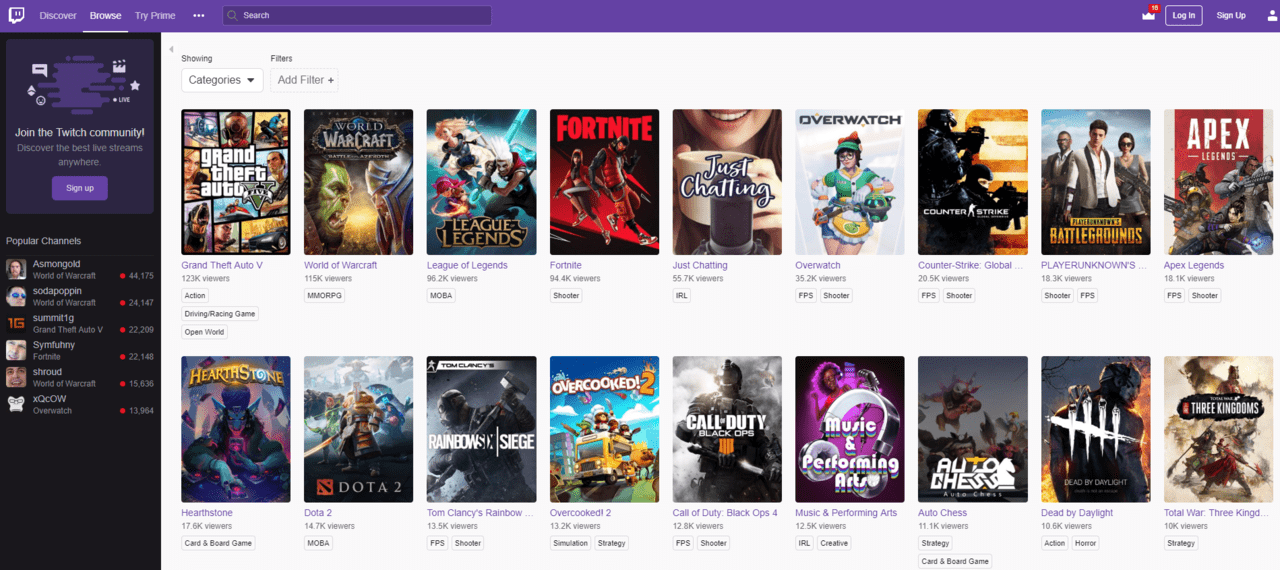
Task: Click the Add Filter button
Action: [x=306, y=80]
